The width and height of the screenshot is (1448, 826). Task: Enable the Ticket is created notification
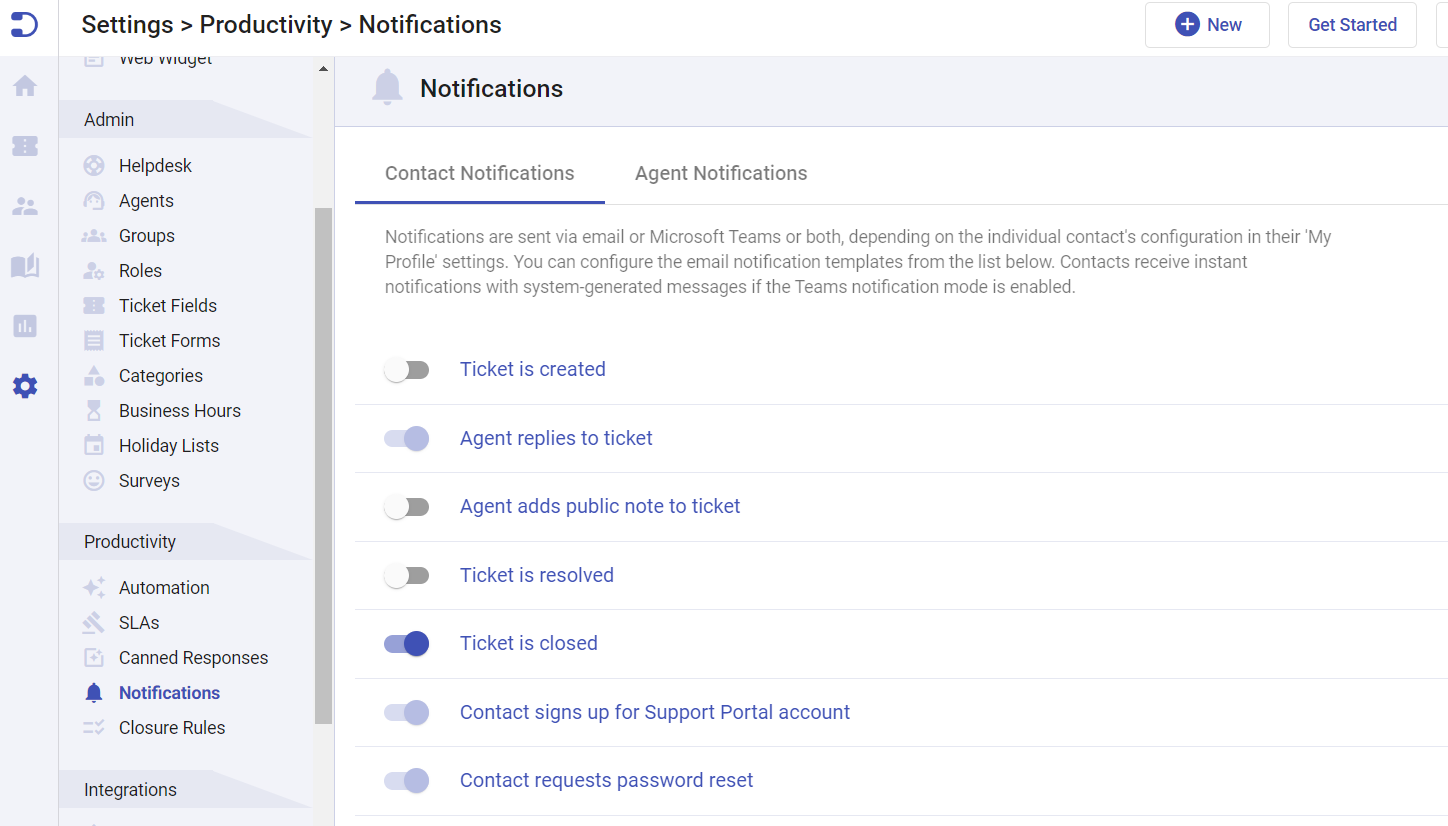(407, 369)
